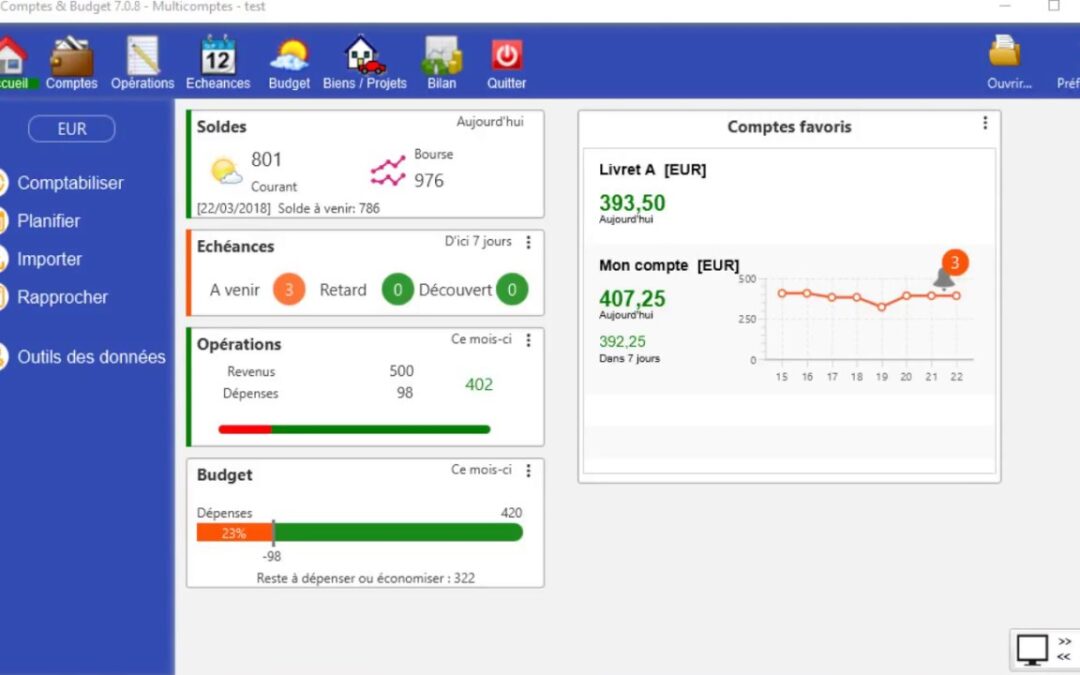Click the notification bell on Mon compte
Screen dimensions: 1080x675
(943, 278)
